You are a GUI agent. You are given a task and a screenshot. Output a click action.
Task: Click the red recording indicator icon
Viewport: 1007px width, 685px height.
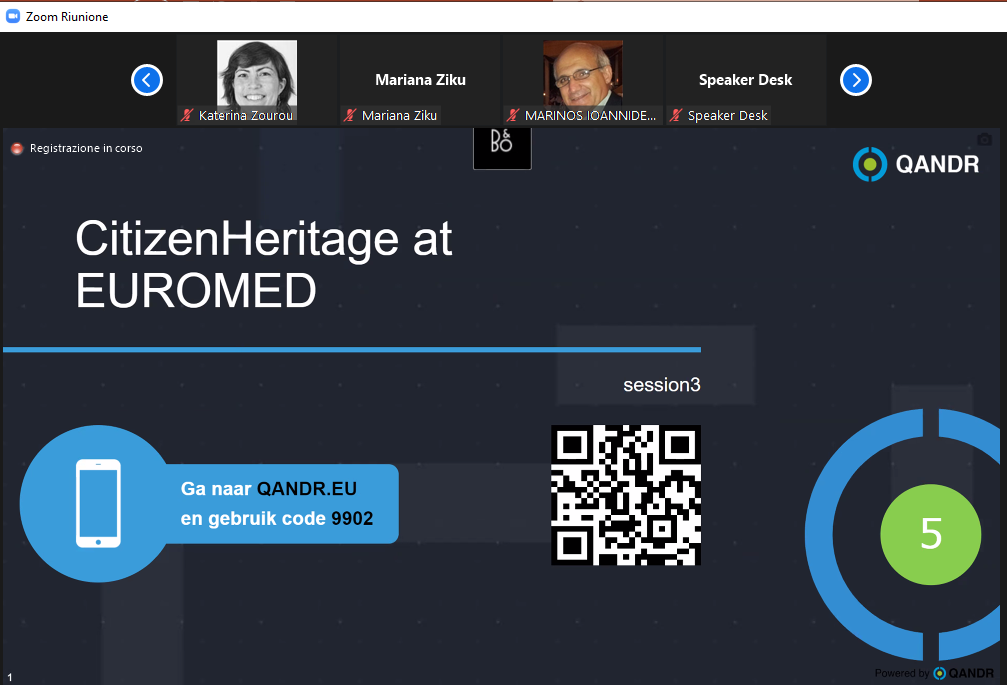click(x=17, y=148)
